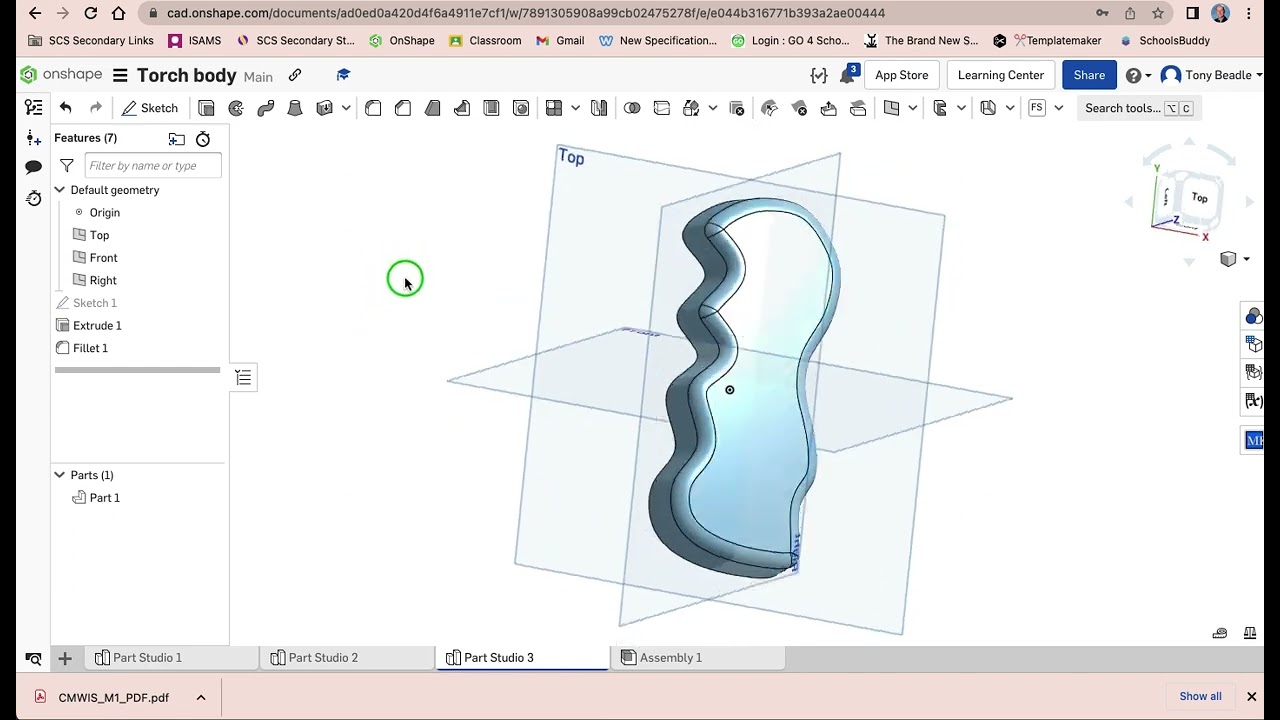Select the Chamfer tool
This screenshot has width=1280, height=720.
tap(403, 108)
